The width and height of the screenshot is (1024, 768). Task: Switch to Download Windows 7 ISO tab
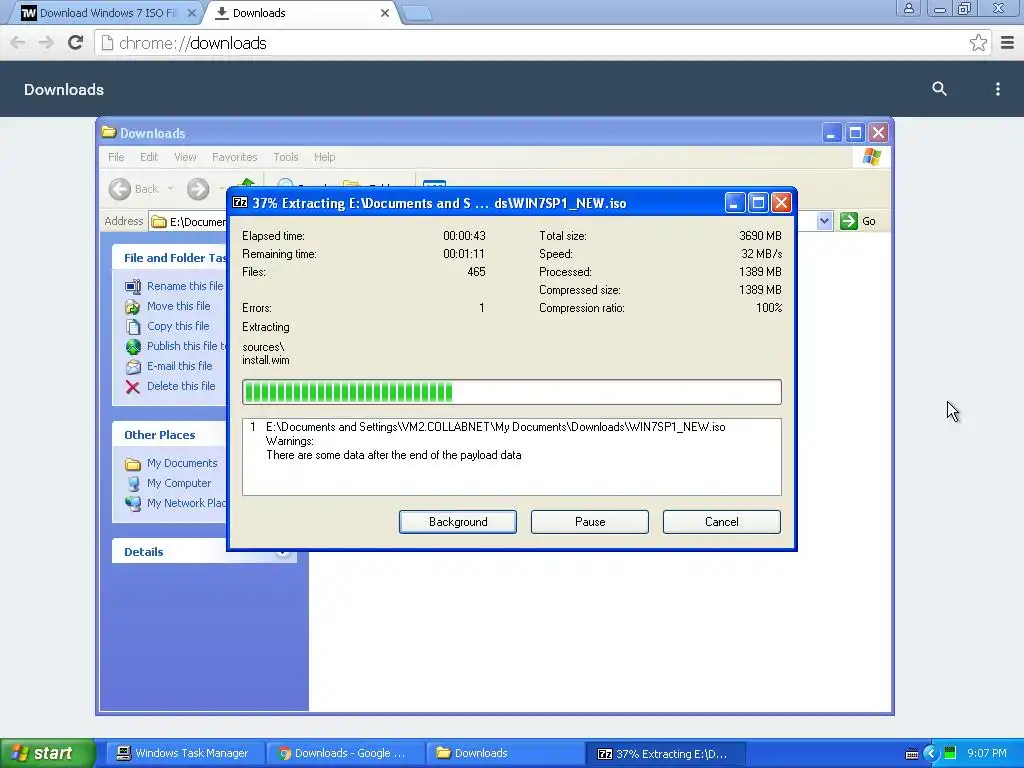[x=108, y=13]
